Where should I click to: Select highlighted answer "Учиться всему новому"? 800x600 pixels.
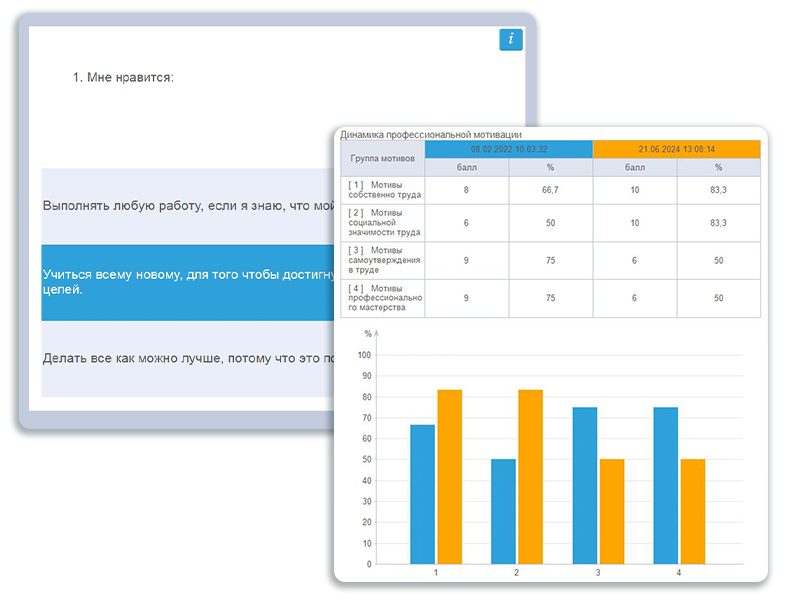[x=187, y=282]
